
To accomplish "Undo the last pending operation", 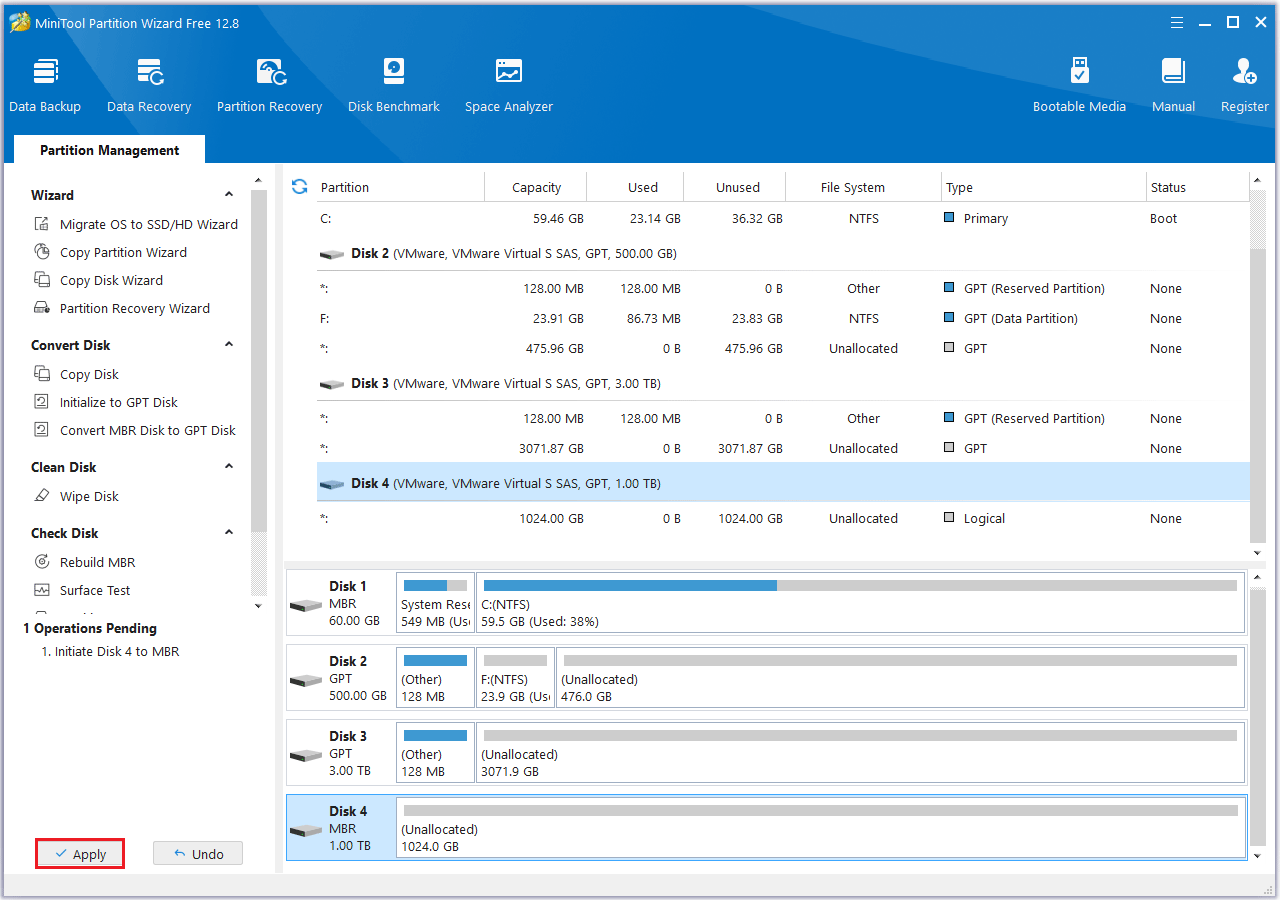I will 198,854.
